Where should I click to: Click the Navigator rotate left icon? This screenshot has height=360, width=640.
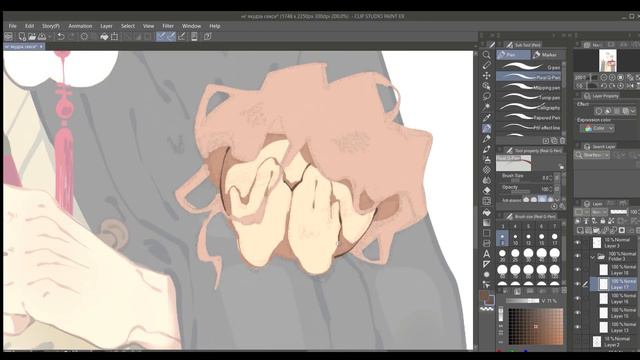[604, 86]
